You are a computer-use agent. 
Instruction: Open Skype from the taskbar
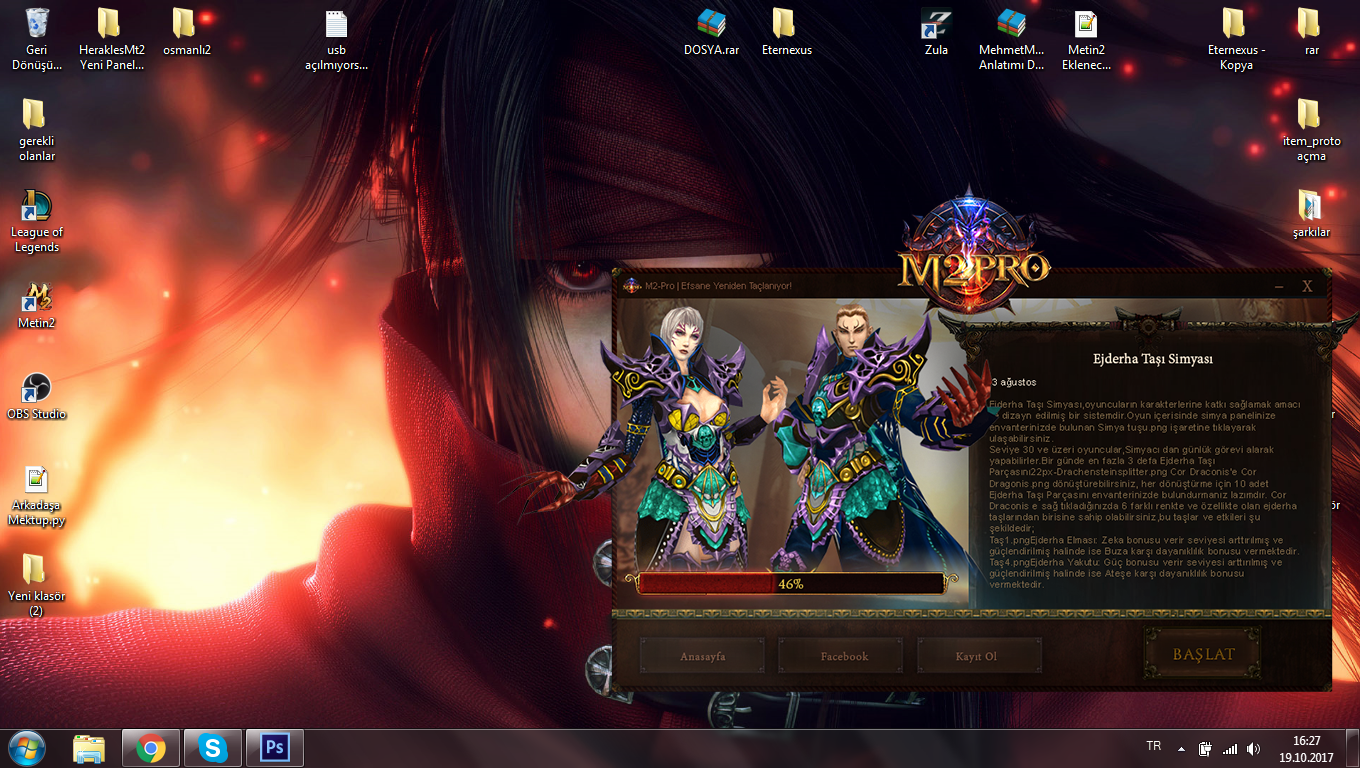[212, 748]
